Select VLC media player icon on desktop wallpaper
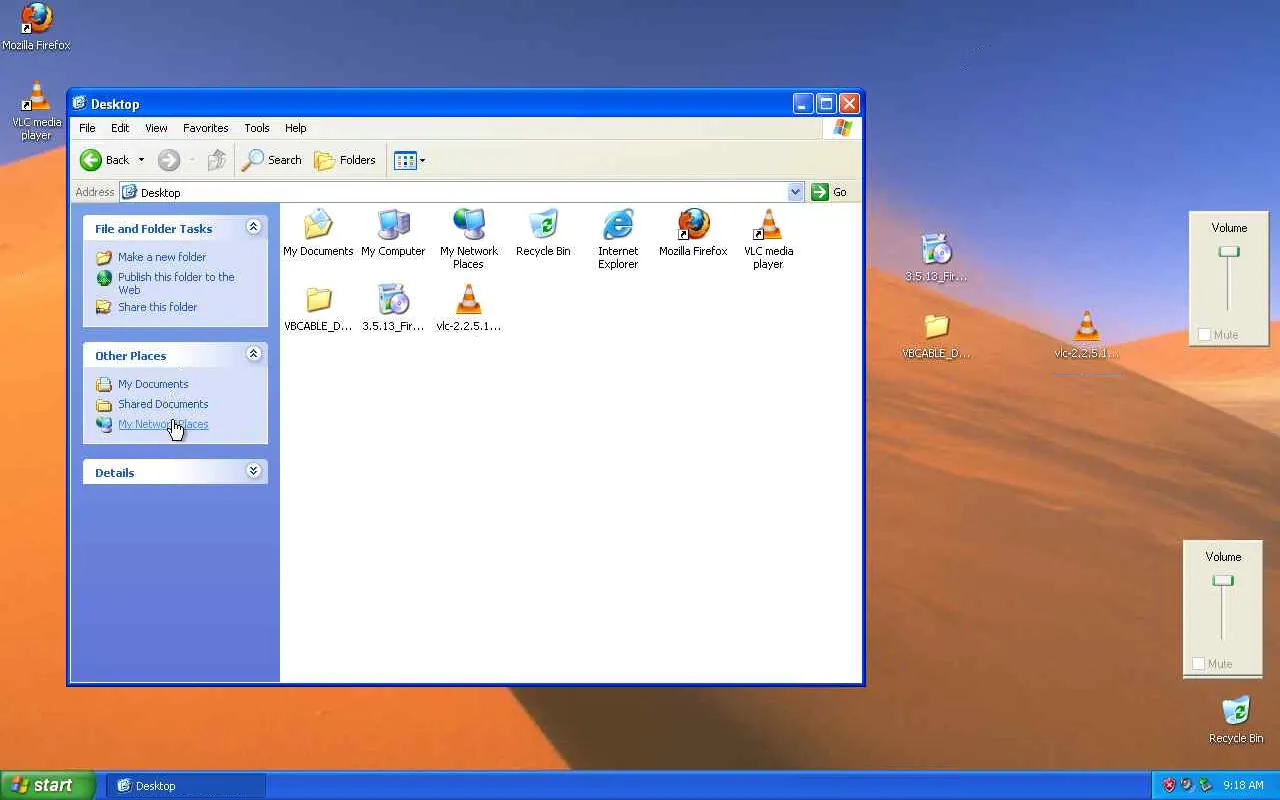This screenshot has height=800, width=1280. (x=36, y=111)
